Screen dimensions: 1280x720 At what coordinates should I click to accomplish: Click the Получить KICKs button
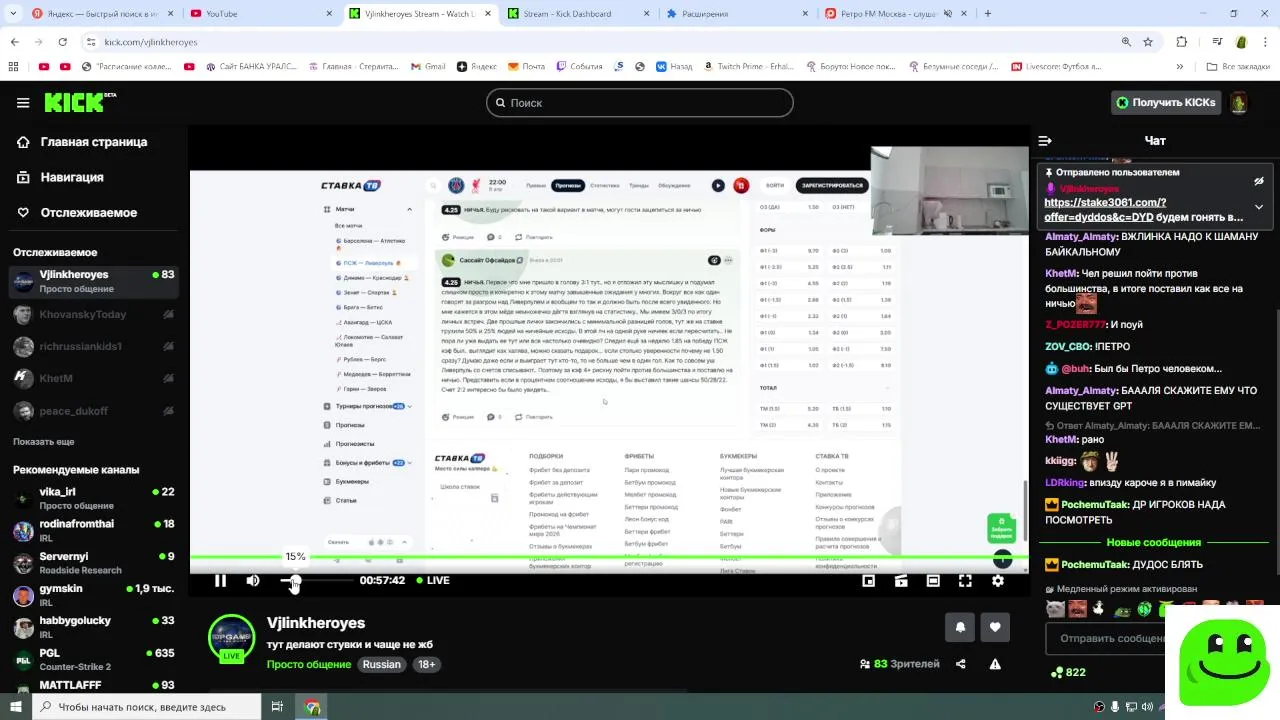tap(1166, 103)
